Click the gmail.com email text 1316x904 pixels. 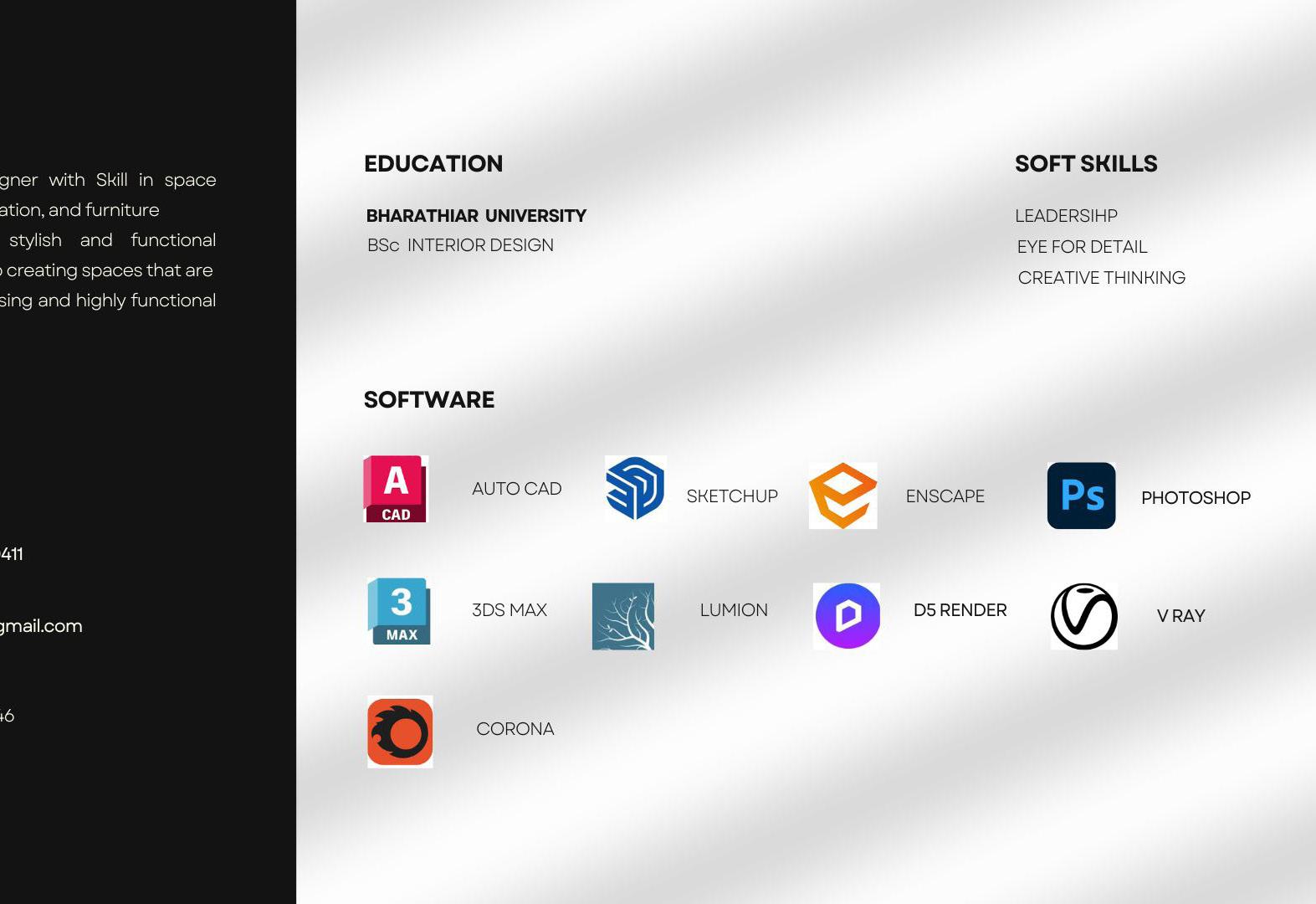[41, 626]
